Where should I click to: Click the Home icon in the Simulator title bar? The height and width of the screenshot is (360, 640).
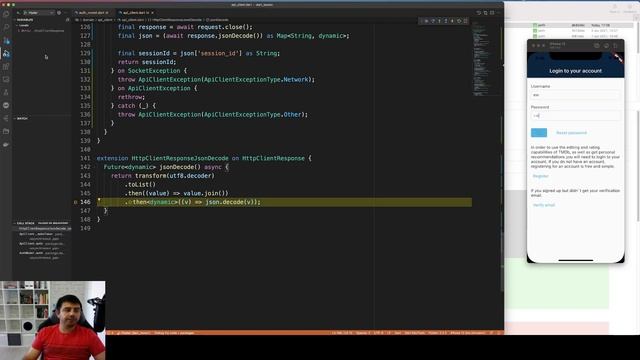point(597,45)
